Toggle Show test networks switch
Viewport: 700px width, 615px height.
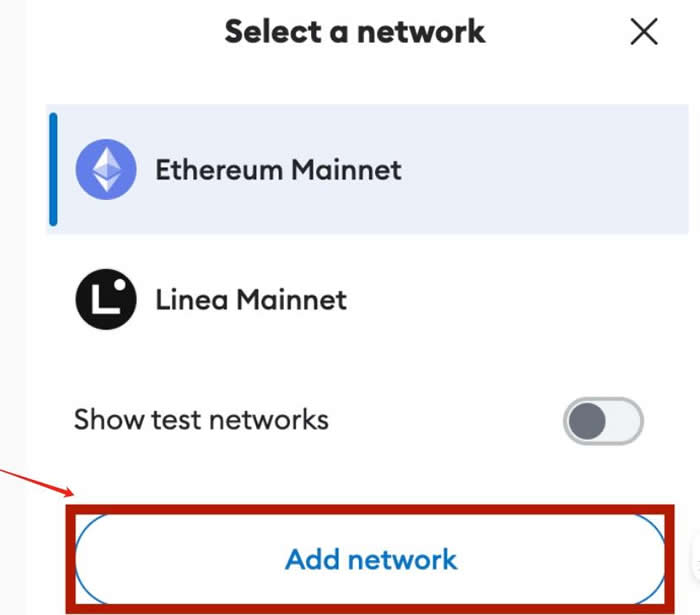603,421
